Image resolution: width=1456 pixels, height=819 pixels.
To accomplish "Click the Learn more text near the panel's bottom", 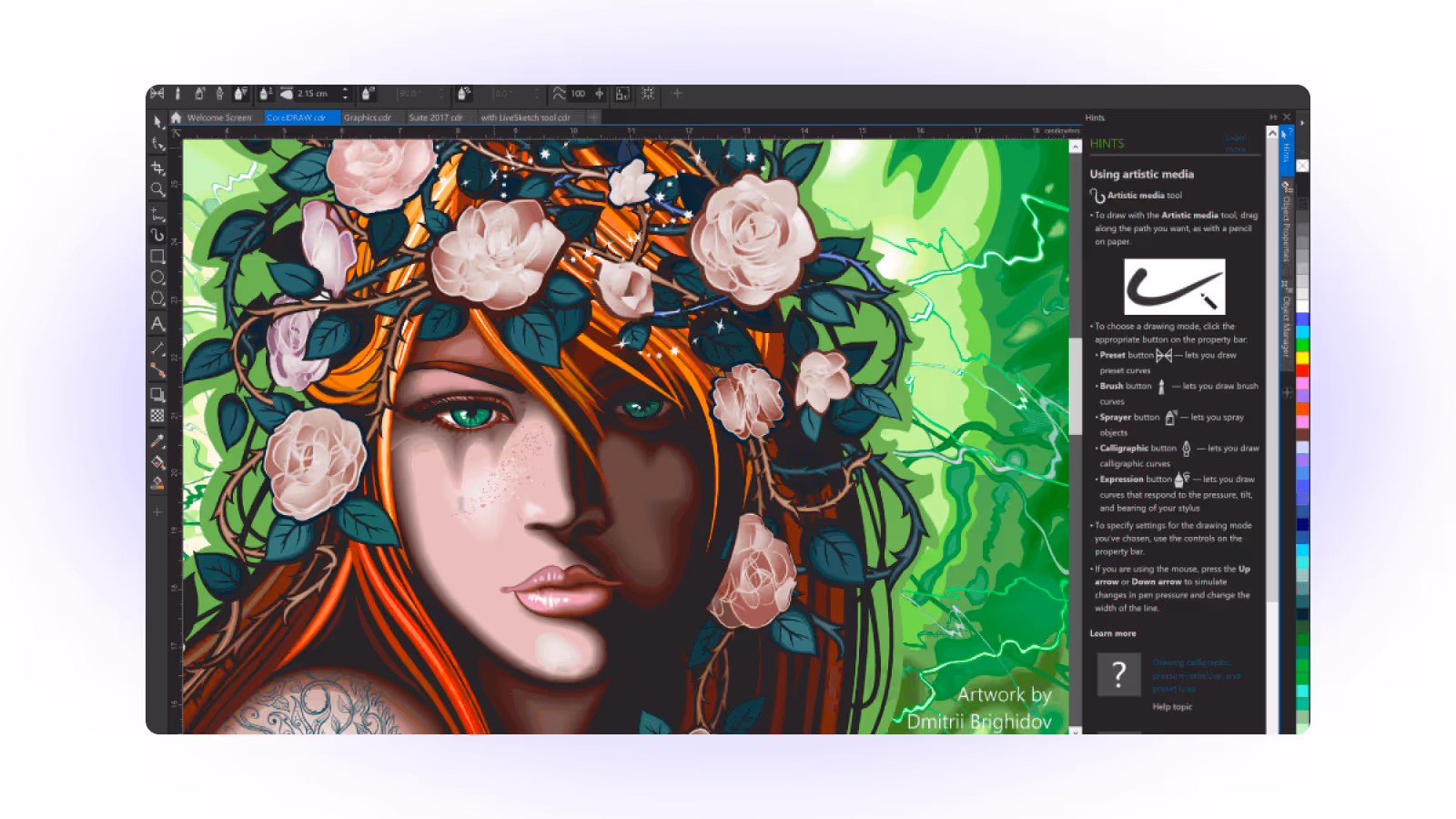I will [1113, 633].
